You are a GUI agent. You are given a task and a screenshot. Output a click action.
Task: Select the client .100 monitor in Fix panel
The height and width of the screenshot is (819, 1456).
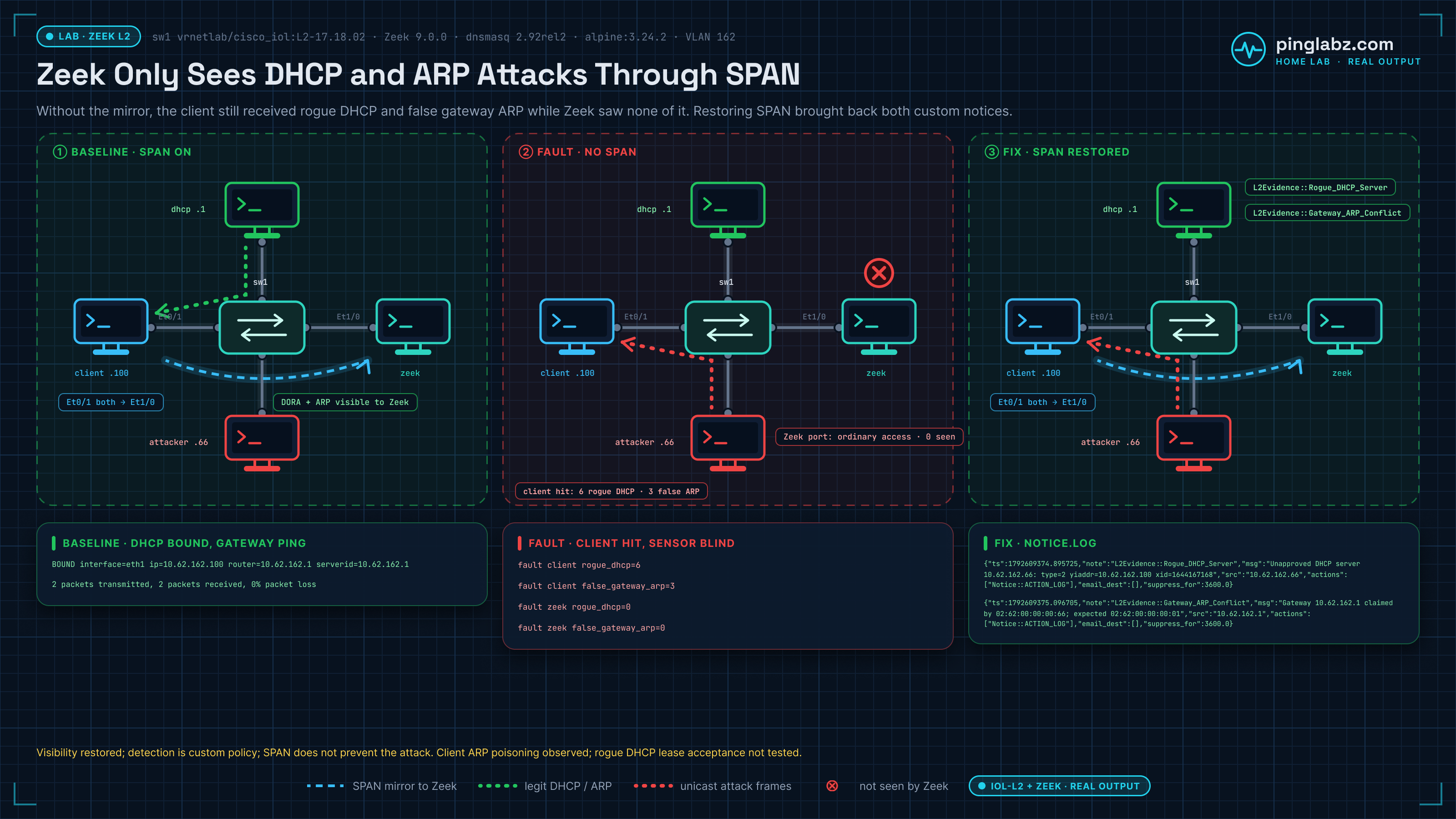(1043, 326)
